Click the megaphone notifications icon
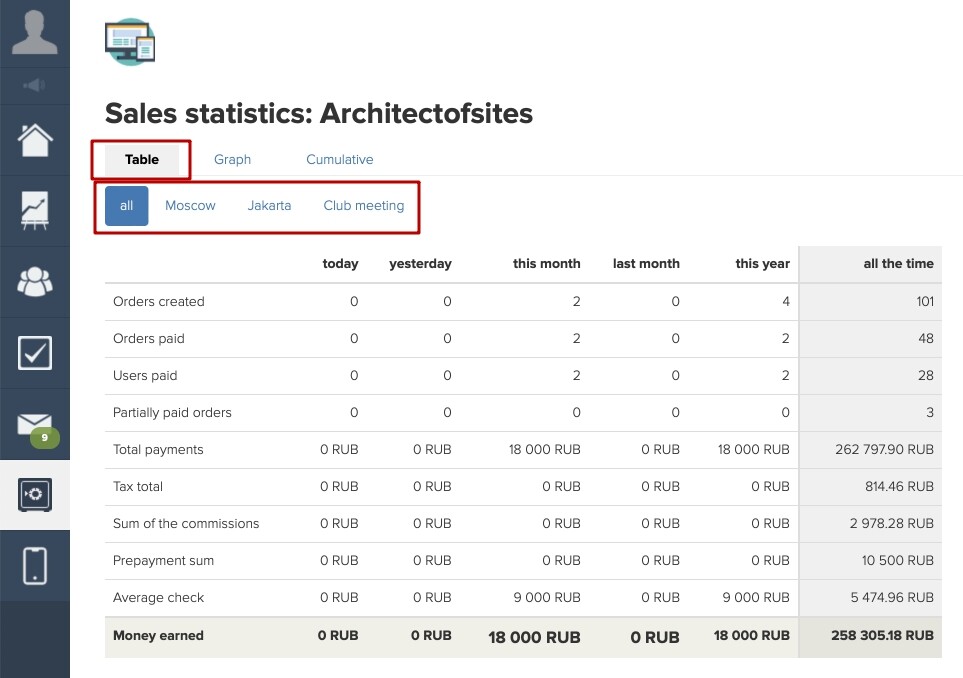This screenshot has height=678, width=963. coord(34,85)
